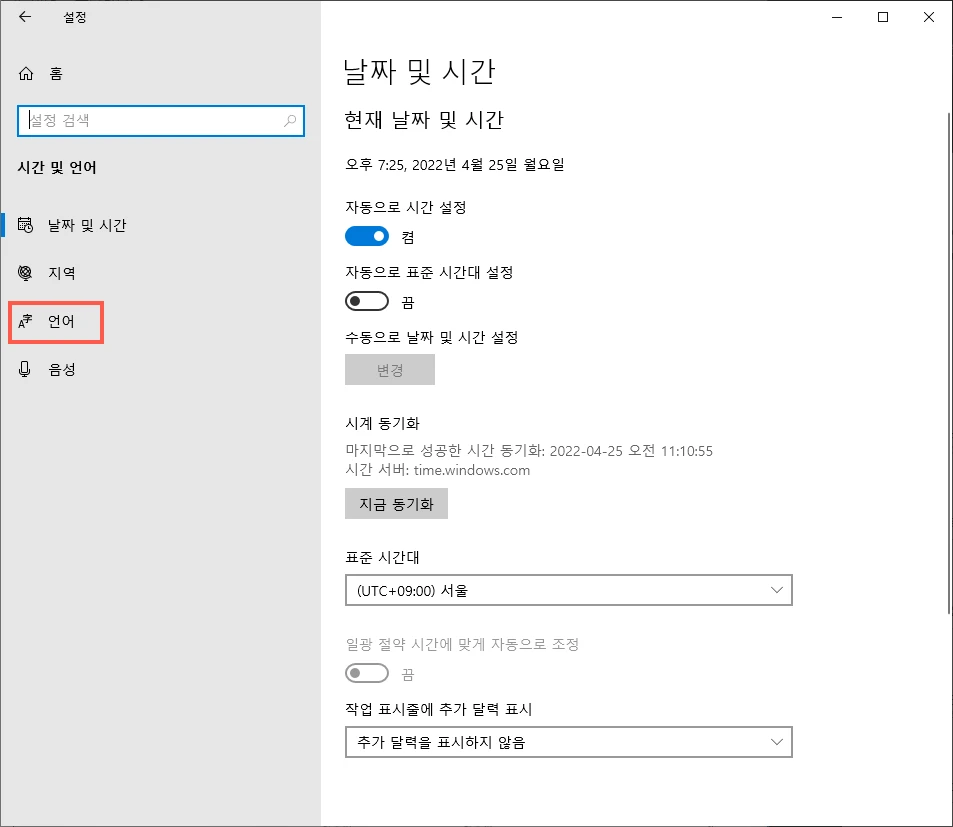Click the 현재 날짜 및 시간 heading
Viewport: 953px width, 827px height.
[424, 120]
